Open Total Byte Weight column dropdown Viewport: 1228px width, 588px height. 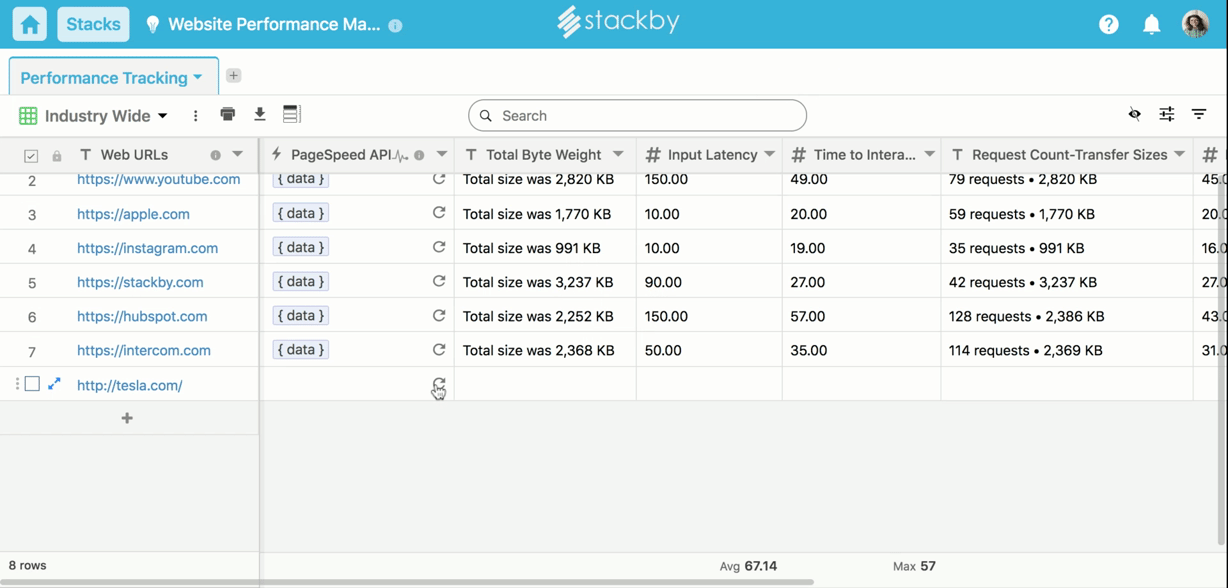pyautogui.click(x=618, y=155)
